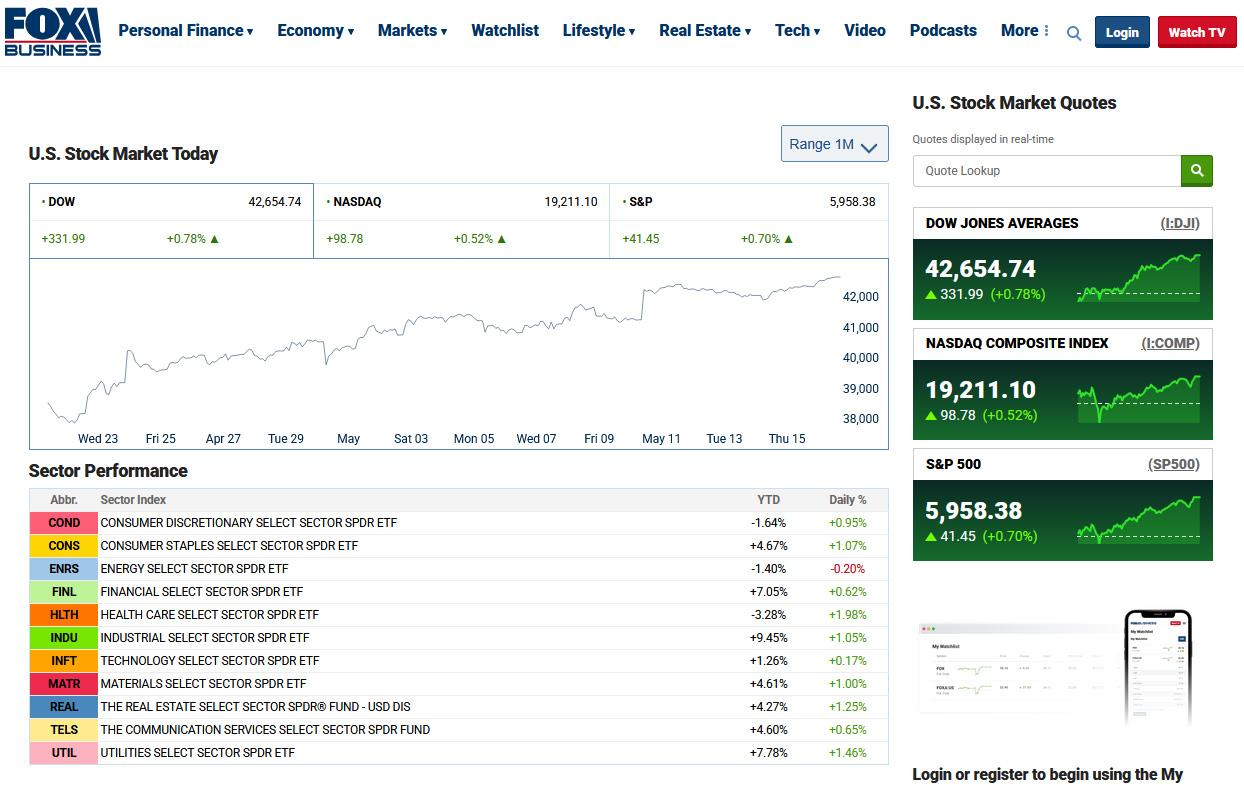Click the COND sector color badge

point(64,523)
